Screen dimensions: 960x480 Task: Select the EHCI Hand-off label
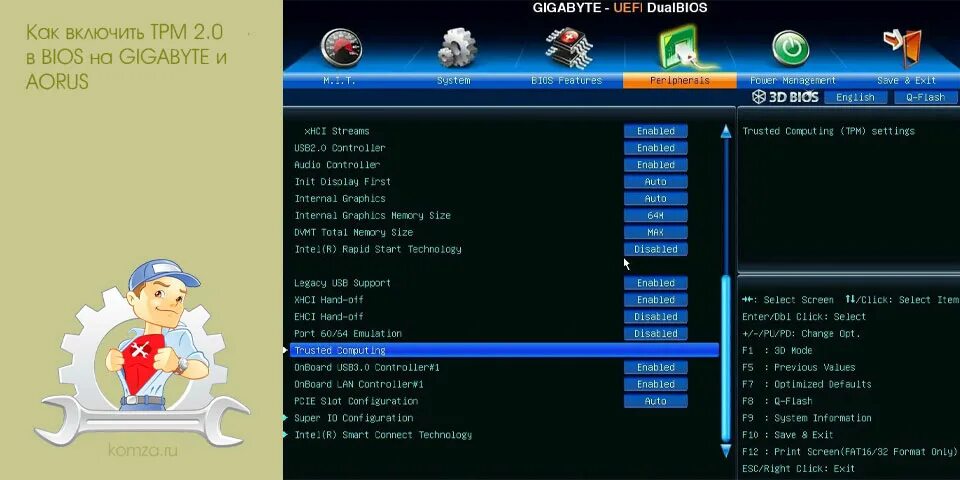coord(329,317)
